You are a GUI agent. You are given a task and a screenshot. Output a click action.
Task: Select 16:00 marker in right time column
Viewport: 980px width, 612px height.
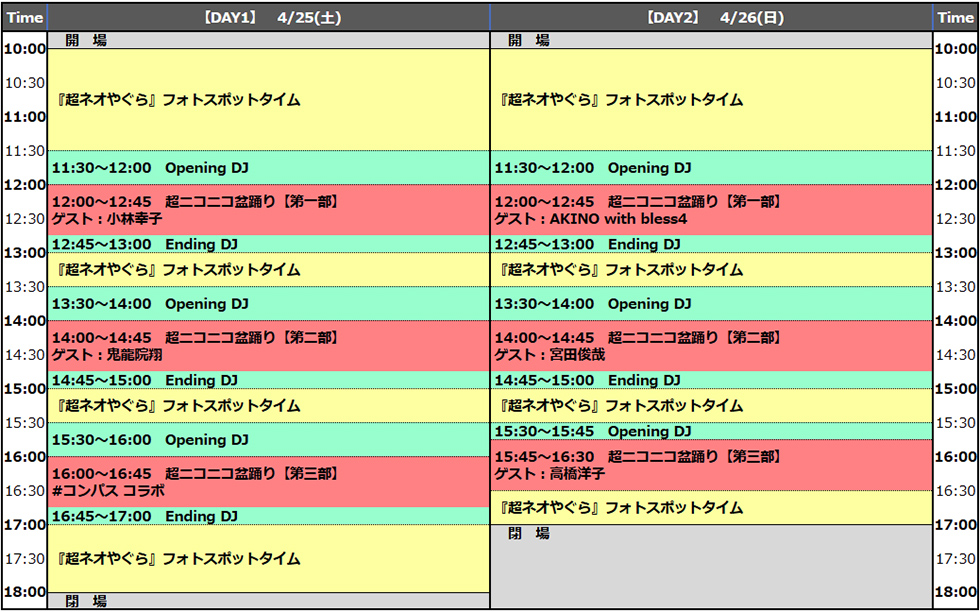[x=955, y=457]
